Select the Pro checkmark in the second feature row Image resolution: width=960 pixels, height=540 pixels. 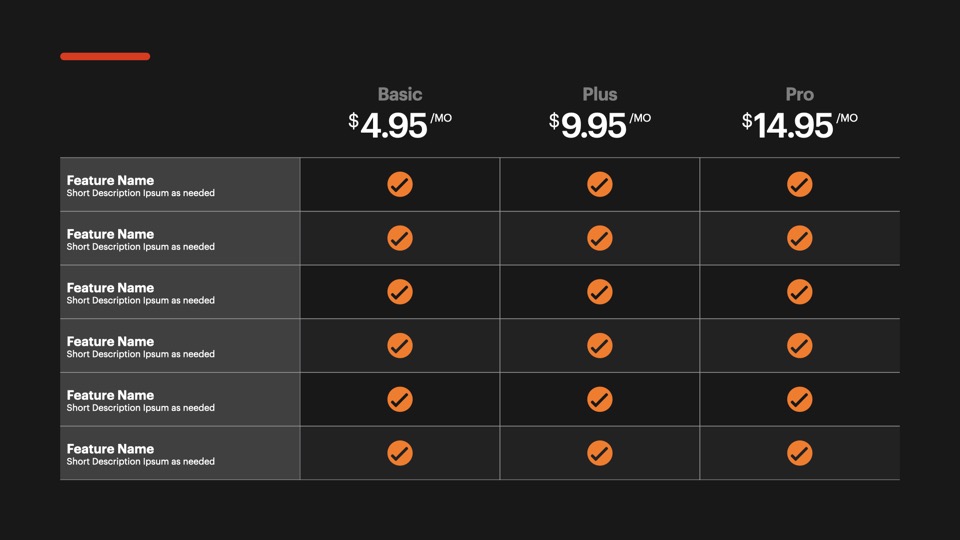click(800, 238)
